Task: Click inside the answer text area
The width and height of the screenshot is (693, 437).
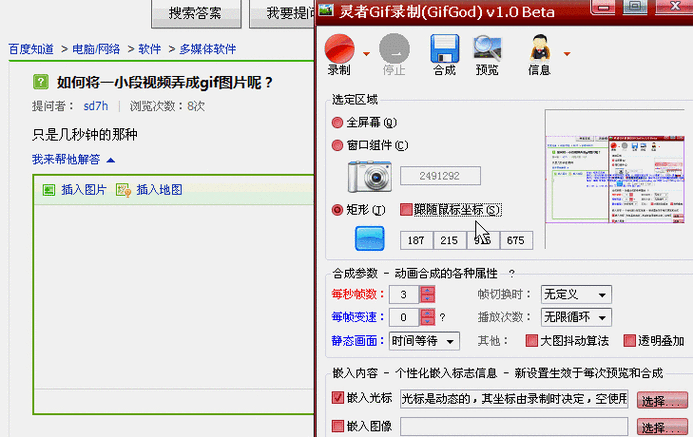Action: click(x=174, y=296)
